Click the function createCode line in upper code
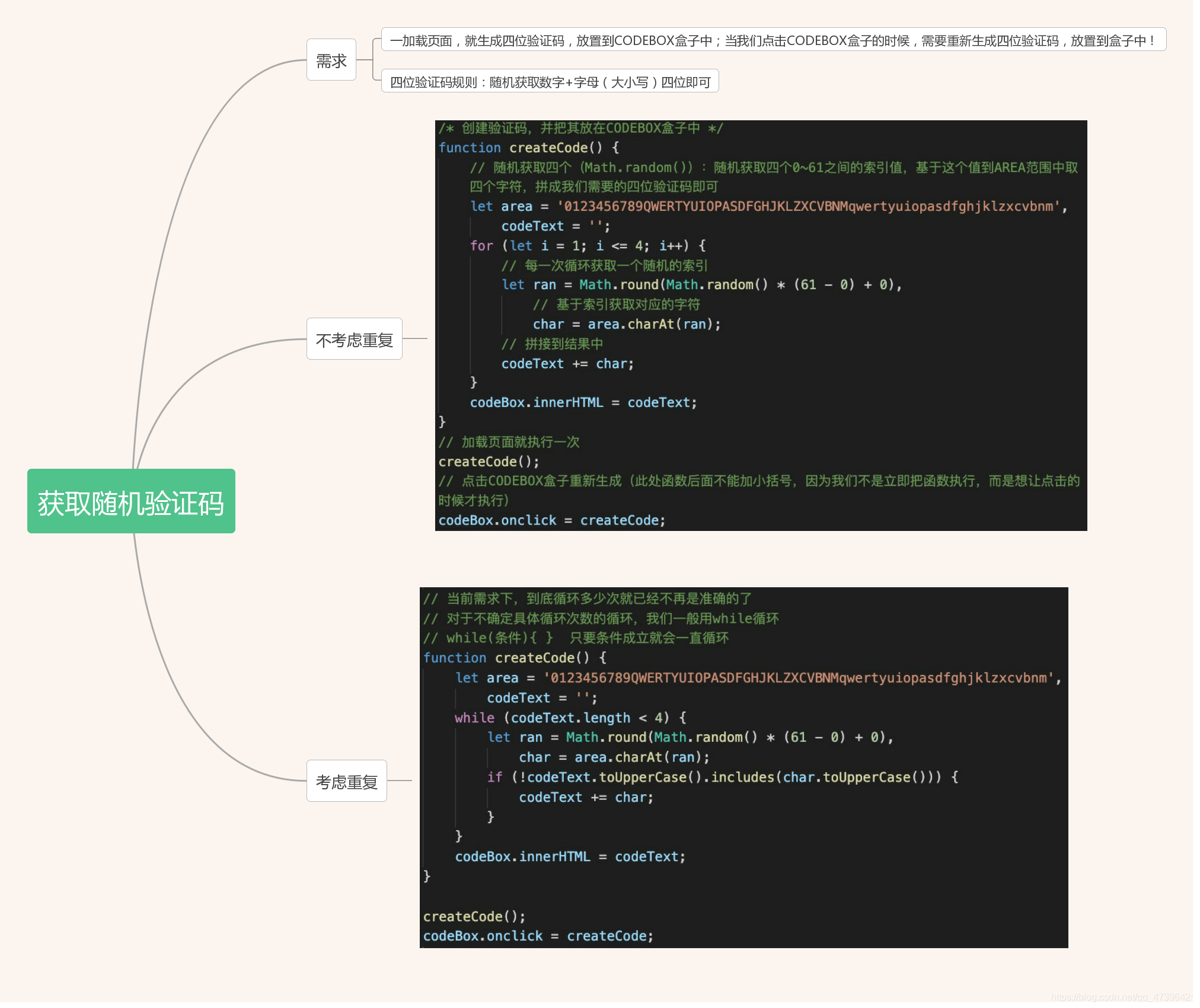Image resolution: width=1200 pixels, height=1008 pixels. [x=528, y=148]
